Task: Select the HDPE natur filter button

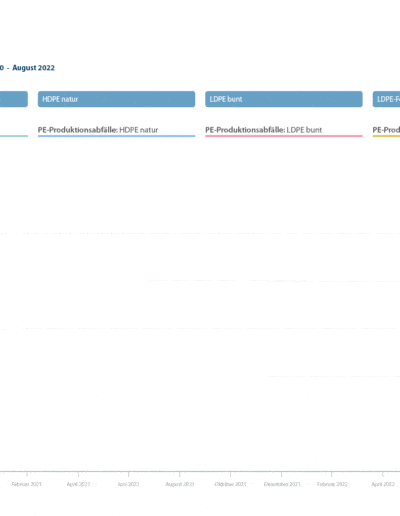Action: (x=116, y=99)
